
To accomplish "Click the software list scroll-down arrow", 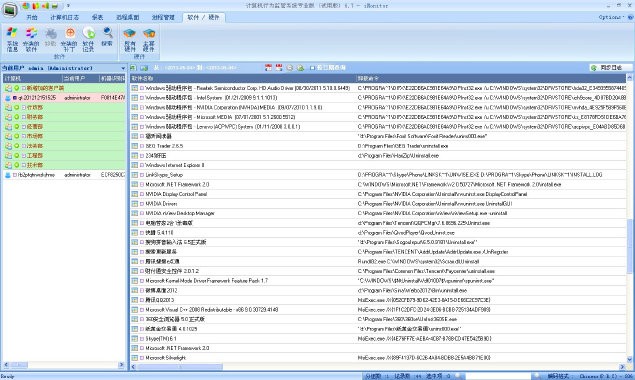I will click(629, 359).
